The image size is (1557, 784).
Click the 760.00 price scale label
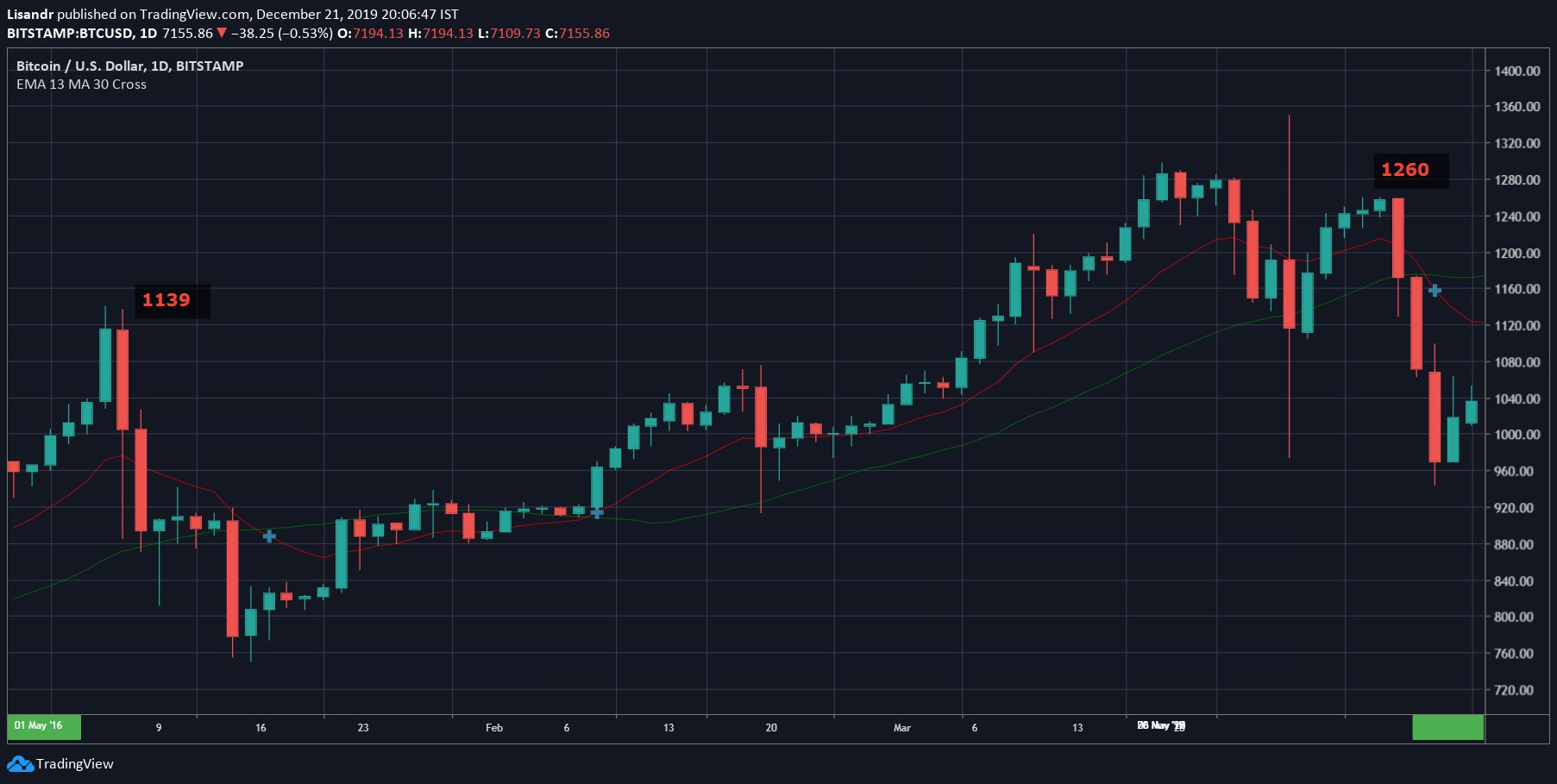click(1514, 654)
